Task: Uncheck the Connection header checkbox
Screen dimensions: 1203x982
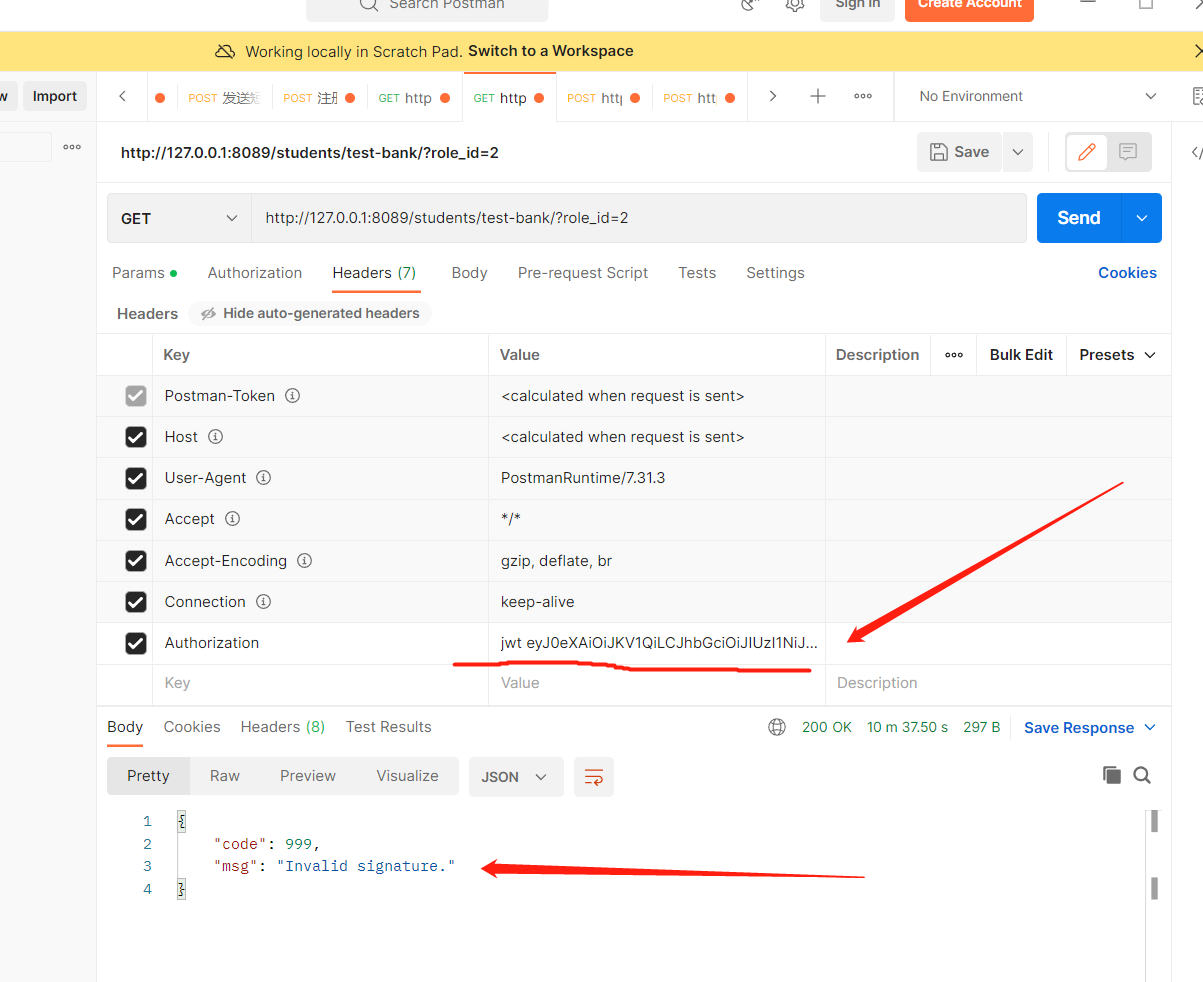Action: [136, 602]
